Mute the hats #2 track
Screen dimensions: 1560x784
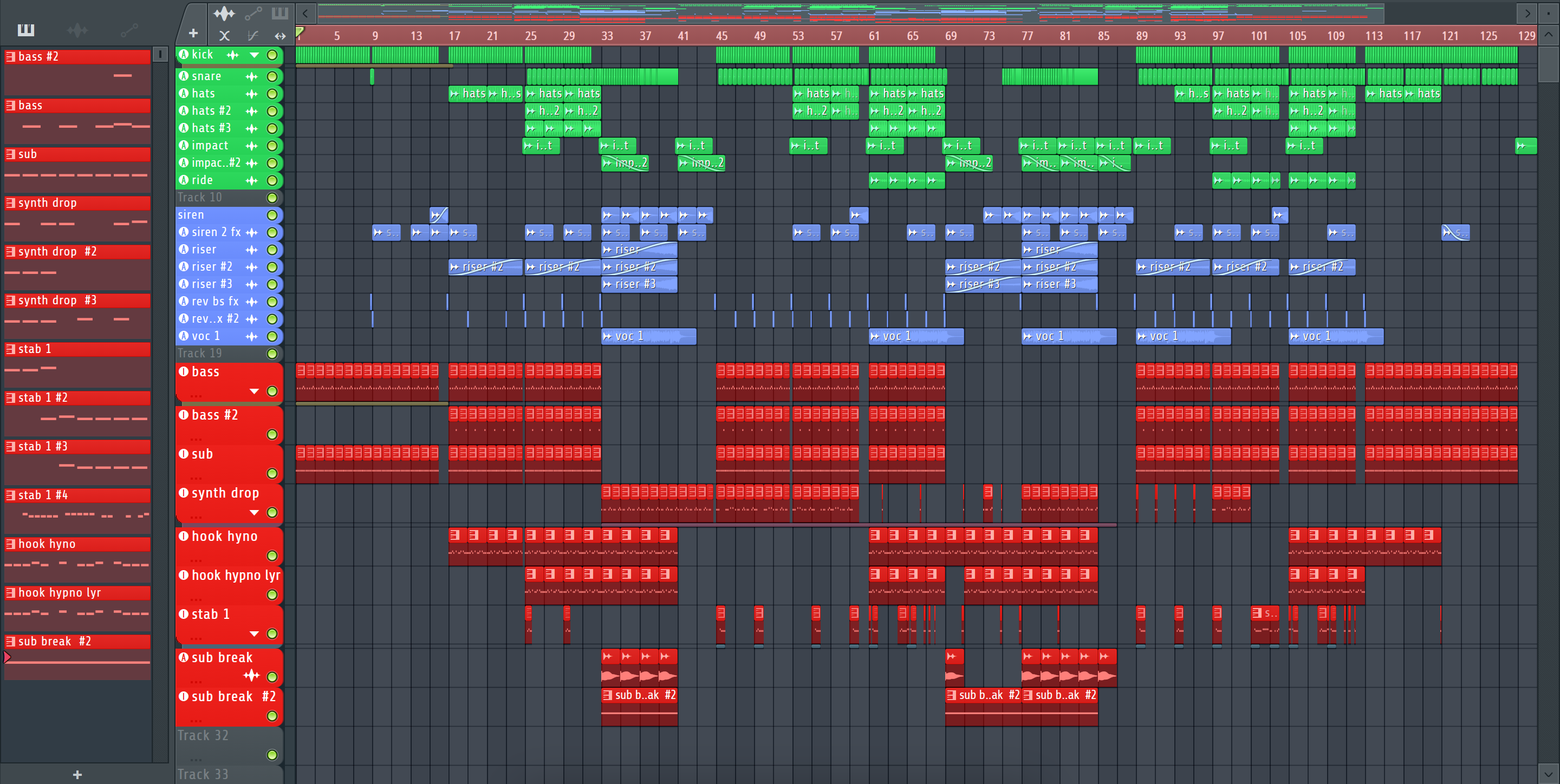point(272,112)
